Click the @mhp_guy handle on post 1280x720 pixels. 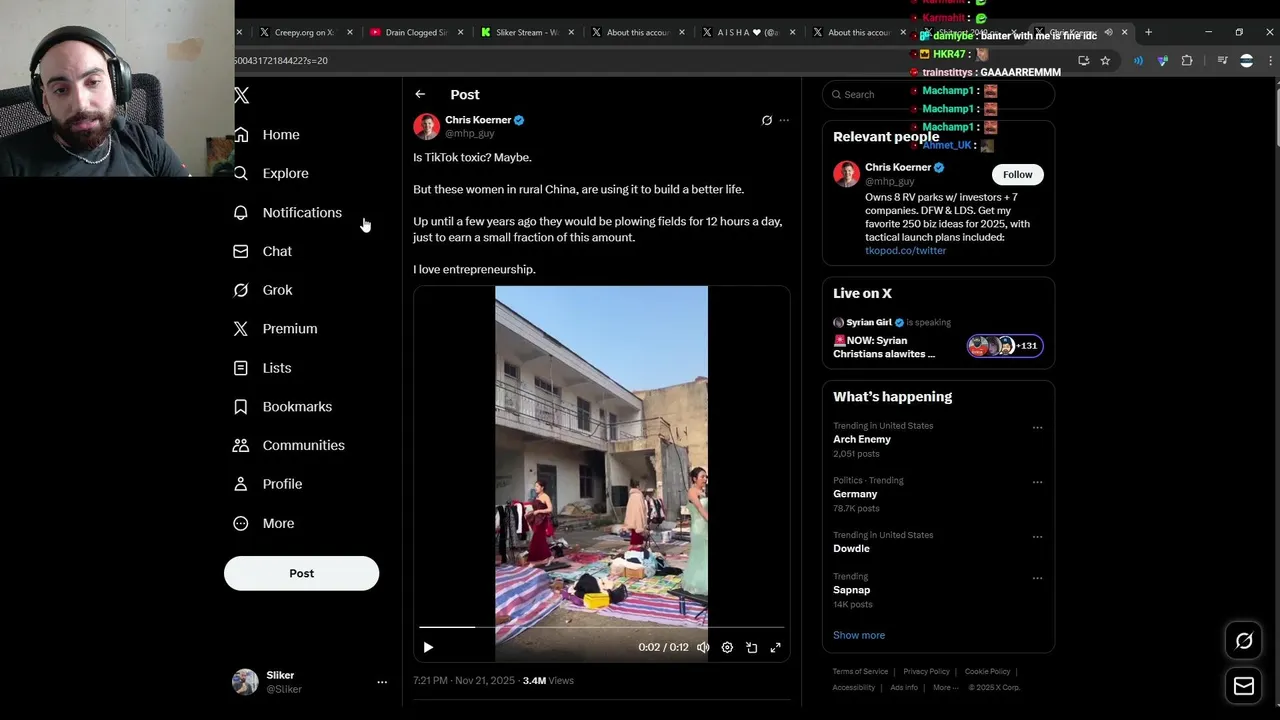pos(469,133)
